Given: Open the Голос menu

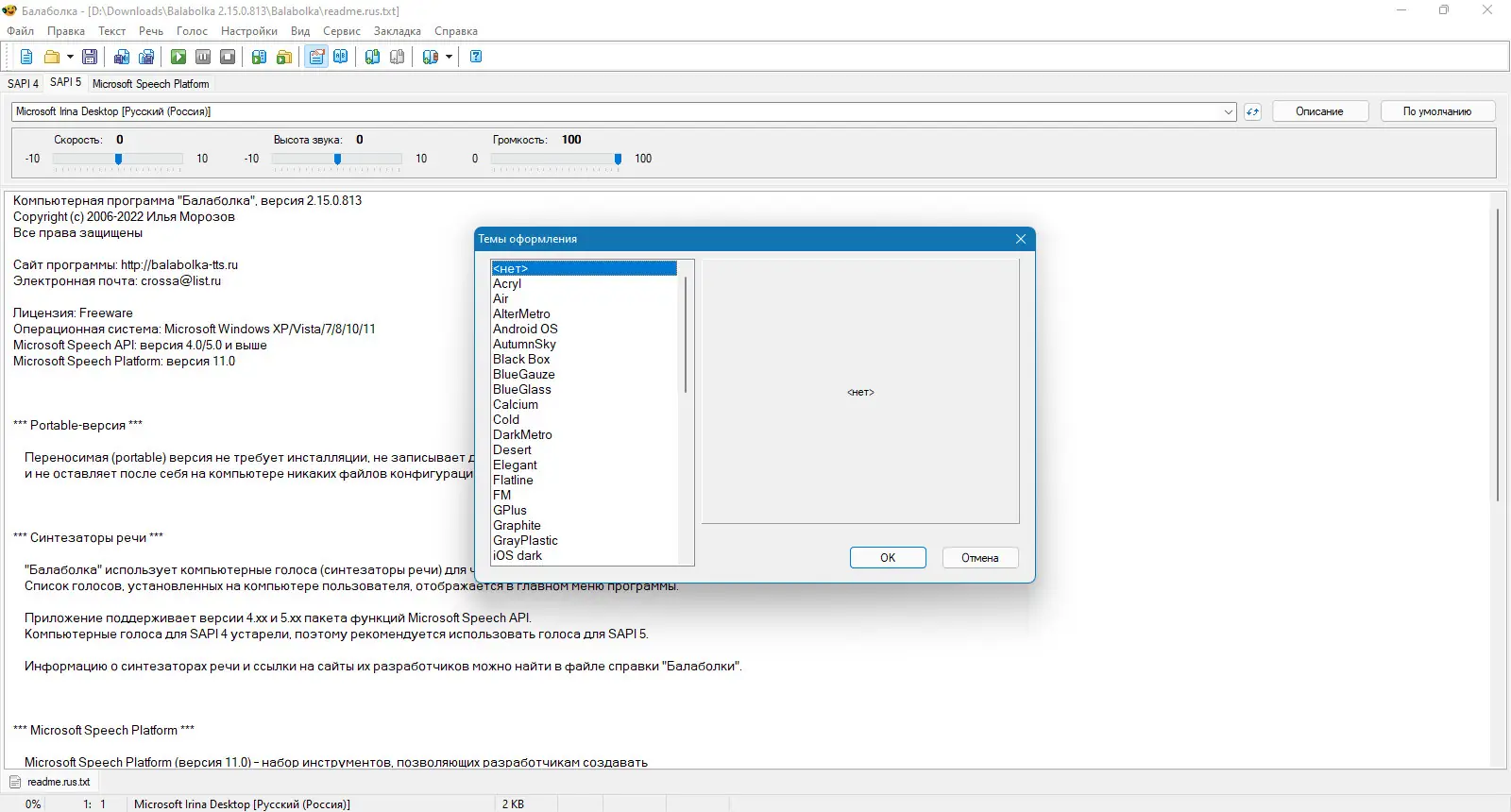Looking at the screenshot, I should pos(192,31).
